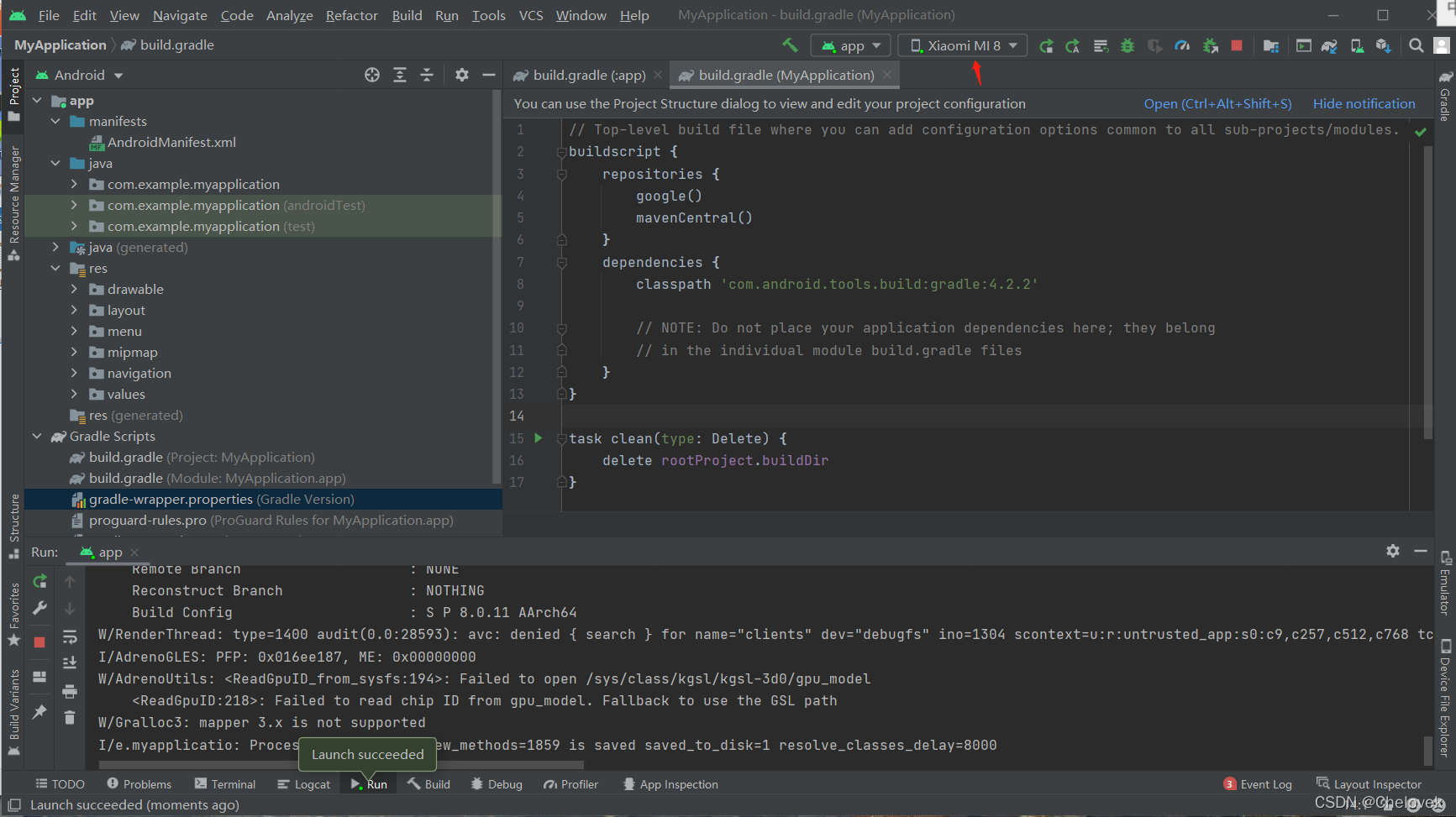Viewport: 1456px width, 817px height.
Task: Click the Search Everywhere magnifier icon
Action: [1417, 45]
